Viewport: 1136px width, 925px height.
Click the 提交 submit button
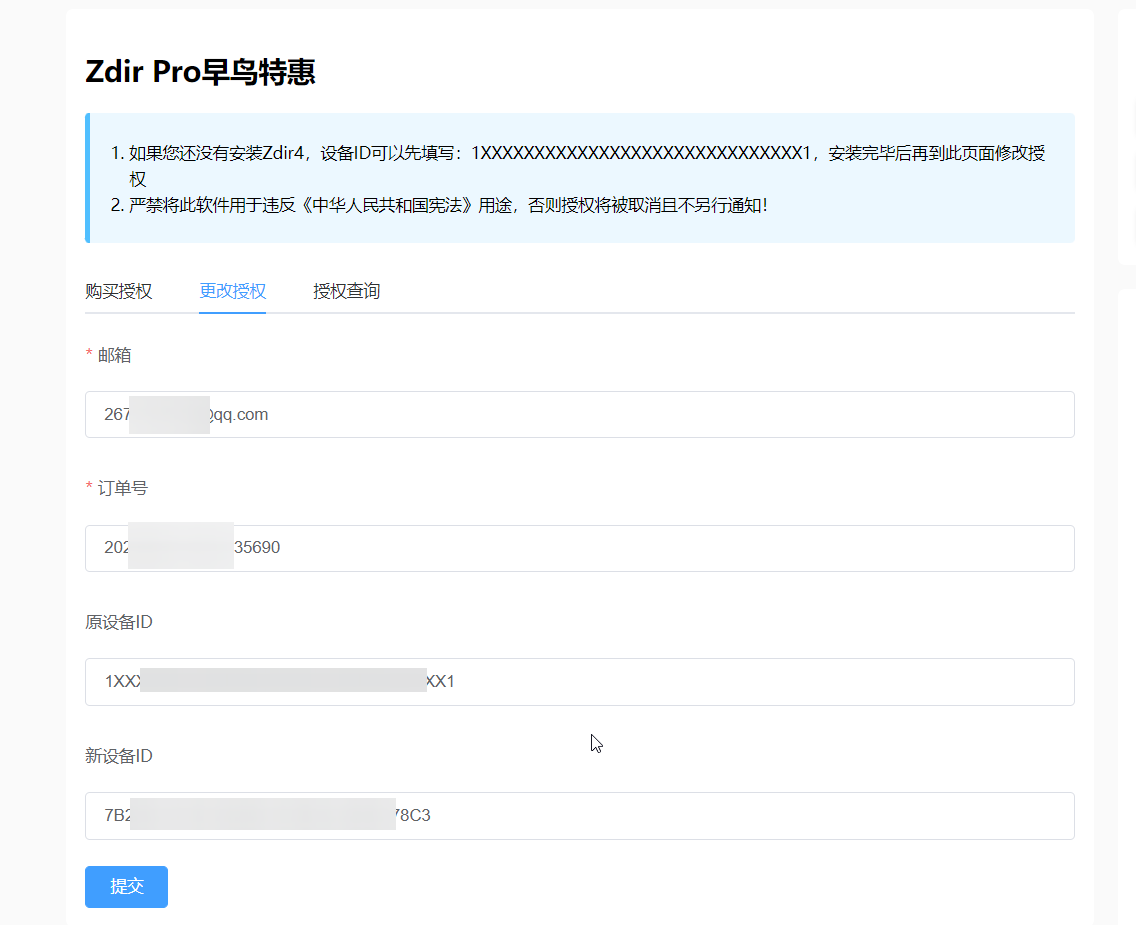[126, 887]
